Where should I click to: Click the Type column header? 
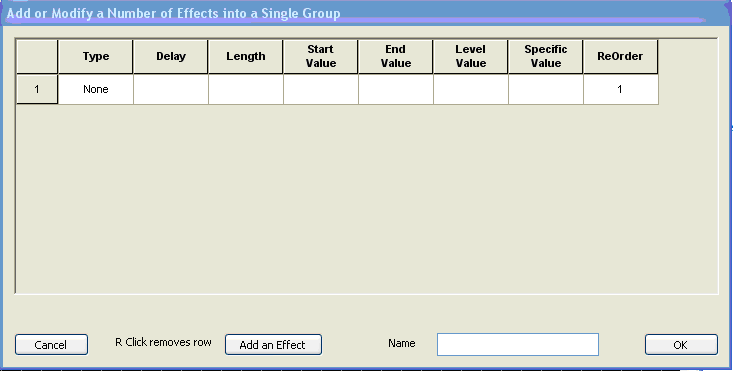coord(96,57)
